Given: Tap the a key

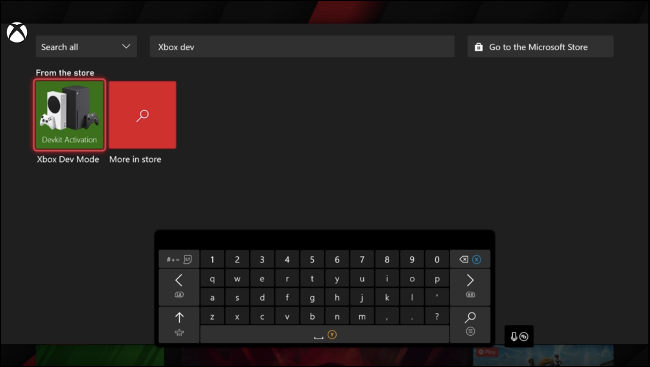Looking at the screenshot, I should (212, 297).
